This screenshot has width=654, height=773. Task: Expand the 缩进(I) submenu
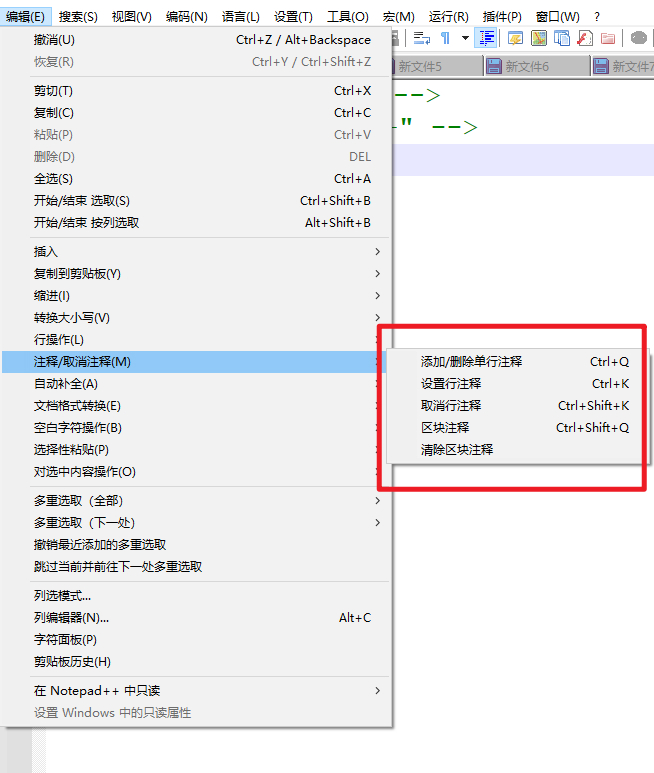coord(196,296)
